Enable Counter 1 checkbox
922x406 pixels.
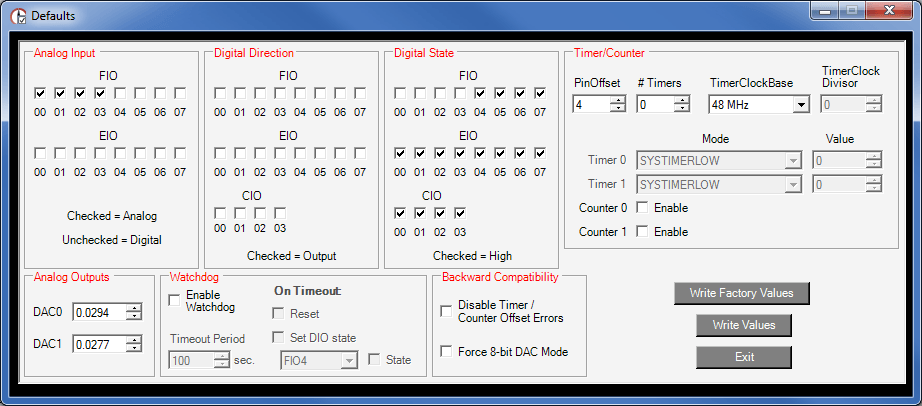click(643, 232)
